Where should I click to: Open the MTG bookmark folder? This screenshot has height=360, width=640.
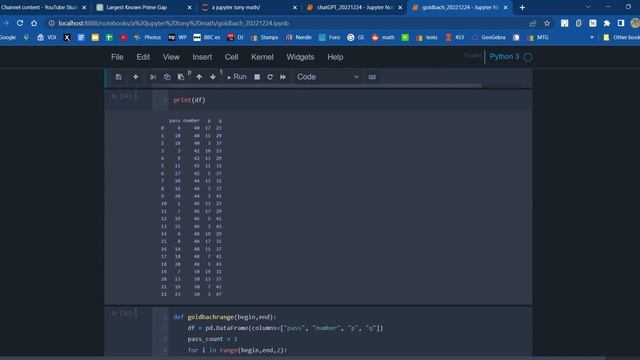point(538,37)
